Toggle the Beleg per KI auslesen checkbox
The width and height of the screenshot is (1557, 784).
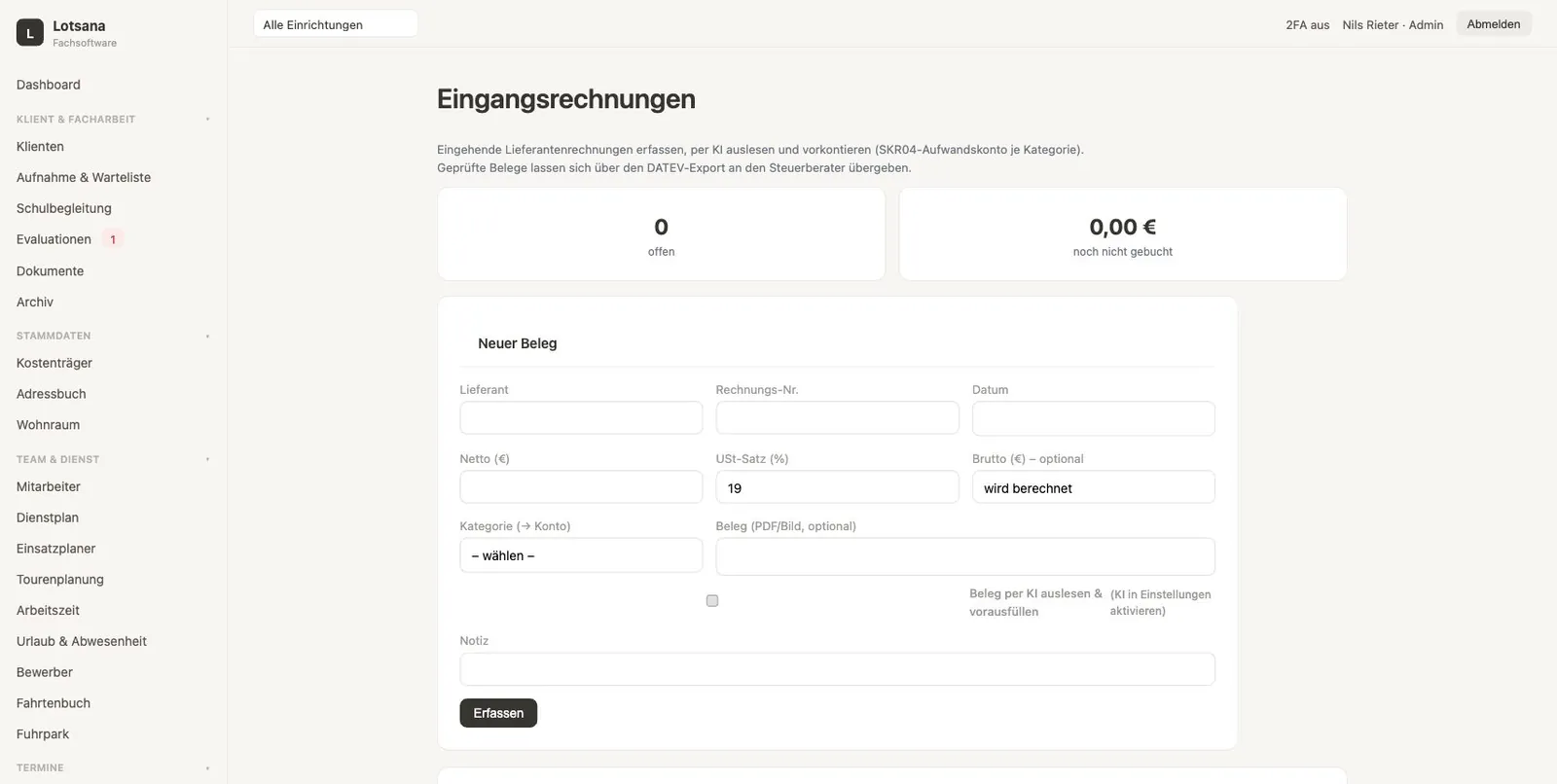[x=712, y=601]
